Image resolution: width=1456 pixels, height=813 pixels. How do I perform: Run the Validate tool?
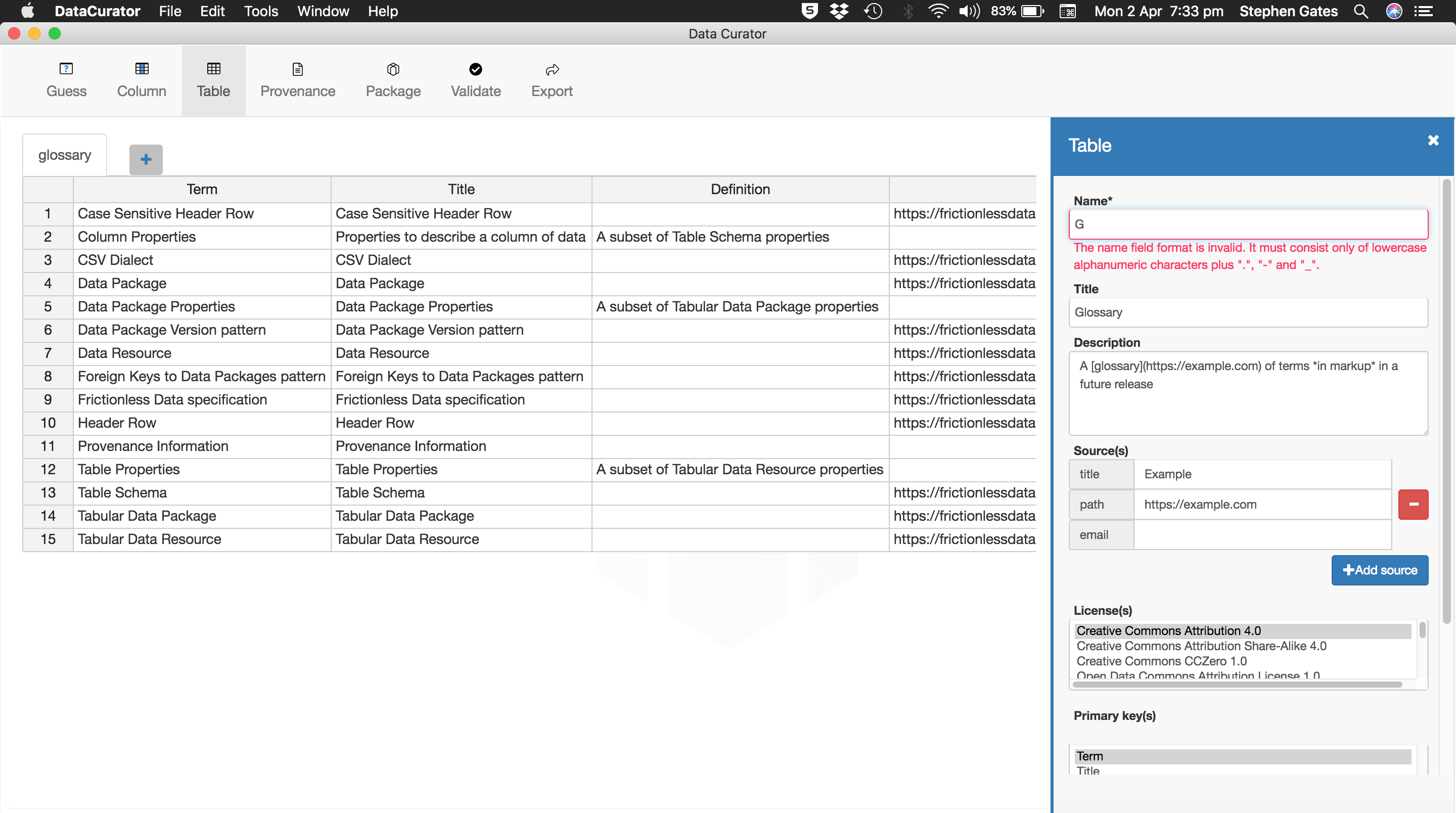click(x=475, y=80)
